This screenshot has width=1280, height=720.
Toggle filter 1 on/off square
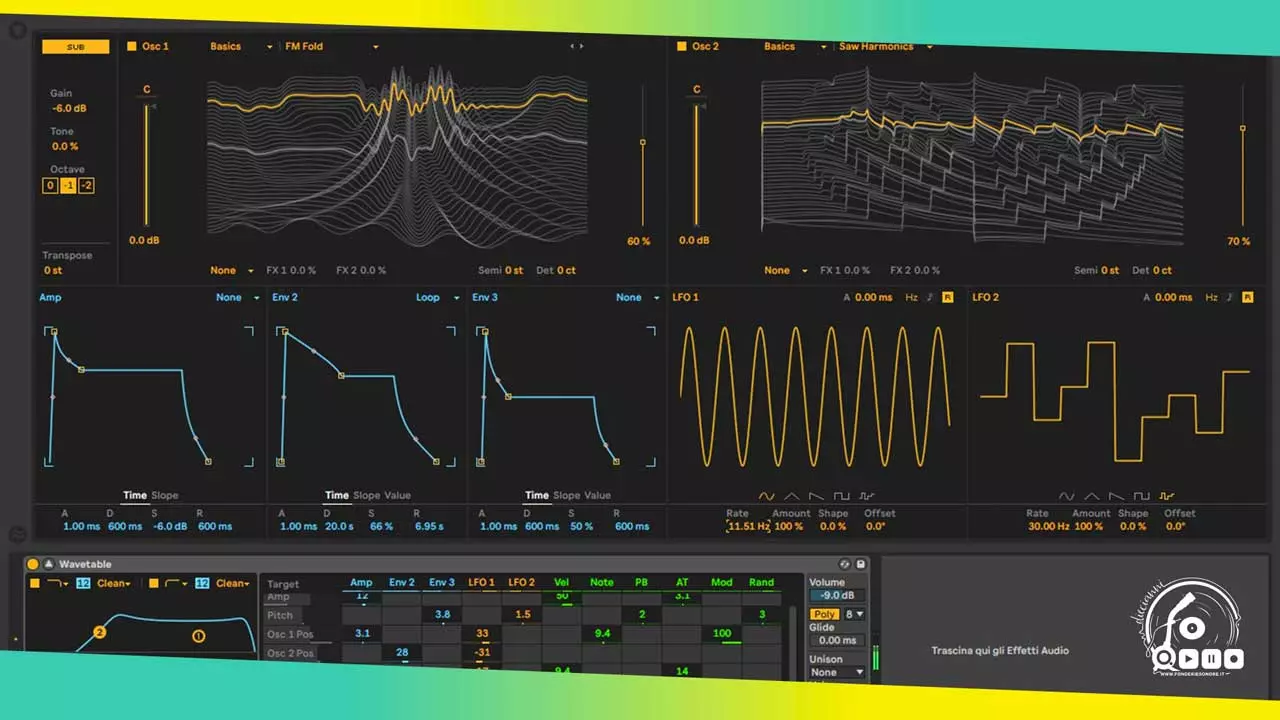pyautogui.click(x=35, y=583)
